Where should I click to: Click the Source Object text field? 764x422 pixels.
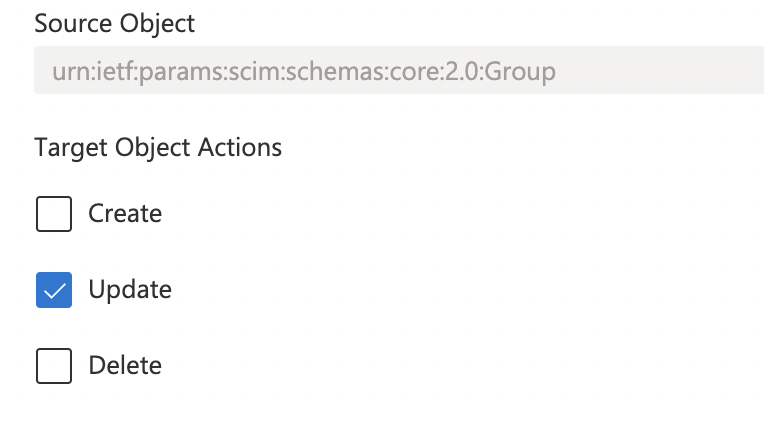tap(398, 71)
